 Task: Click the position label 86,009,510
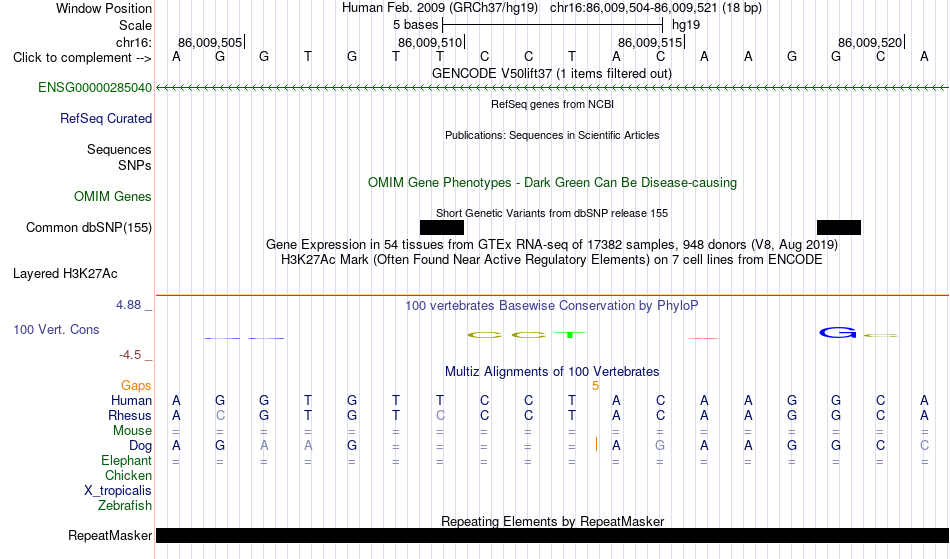(x=430, y=42)
